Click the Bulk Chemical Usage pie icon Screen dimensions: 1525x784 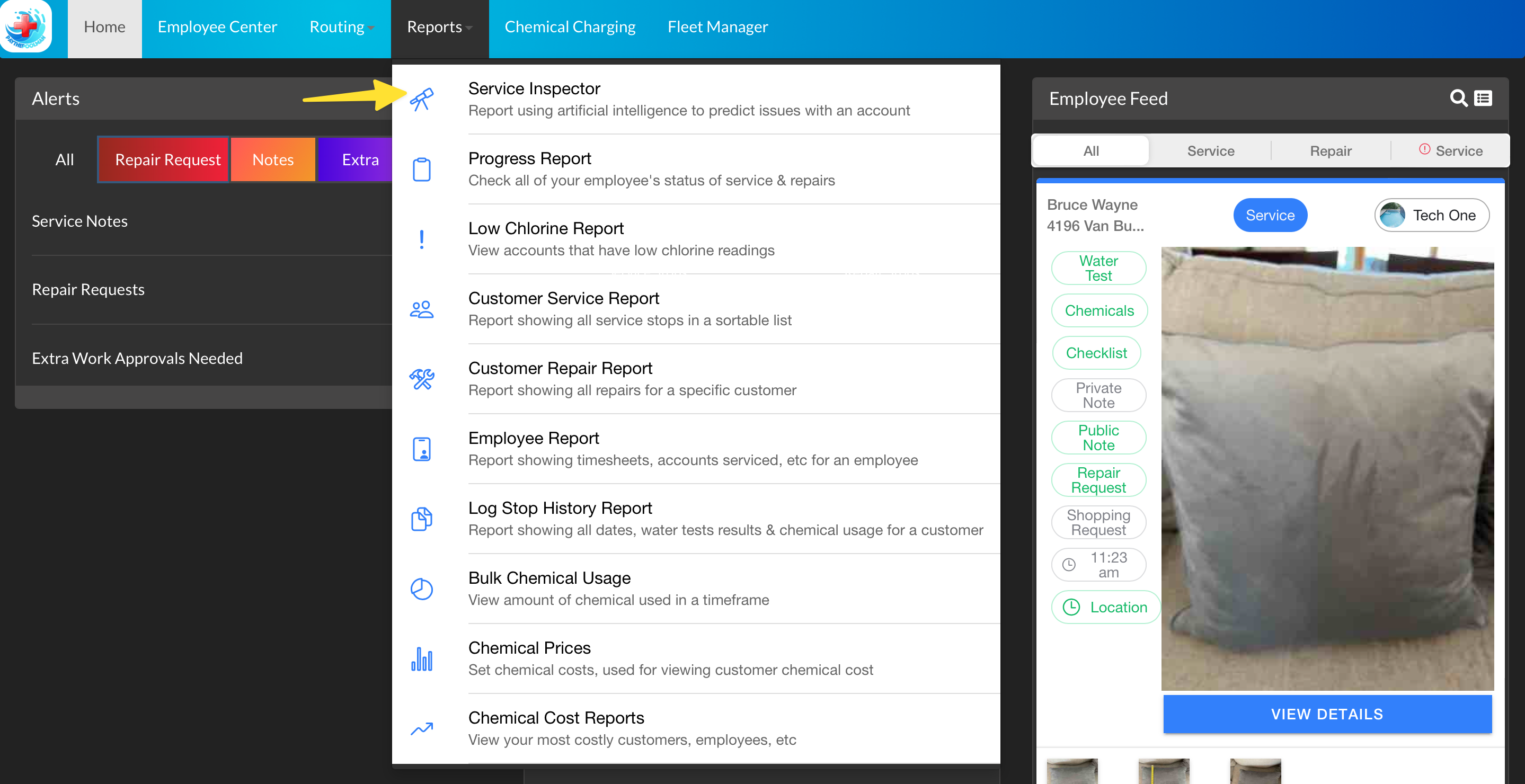click(x=421, y=589)
